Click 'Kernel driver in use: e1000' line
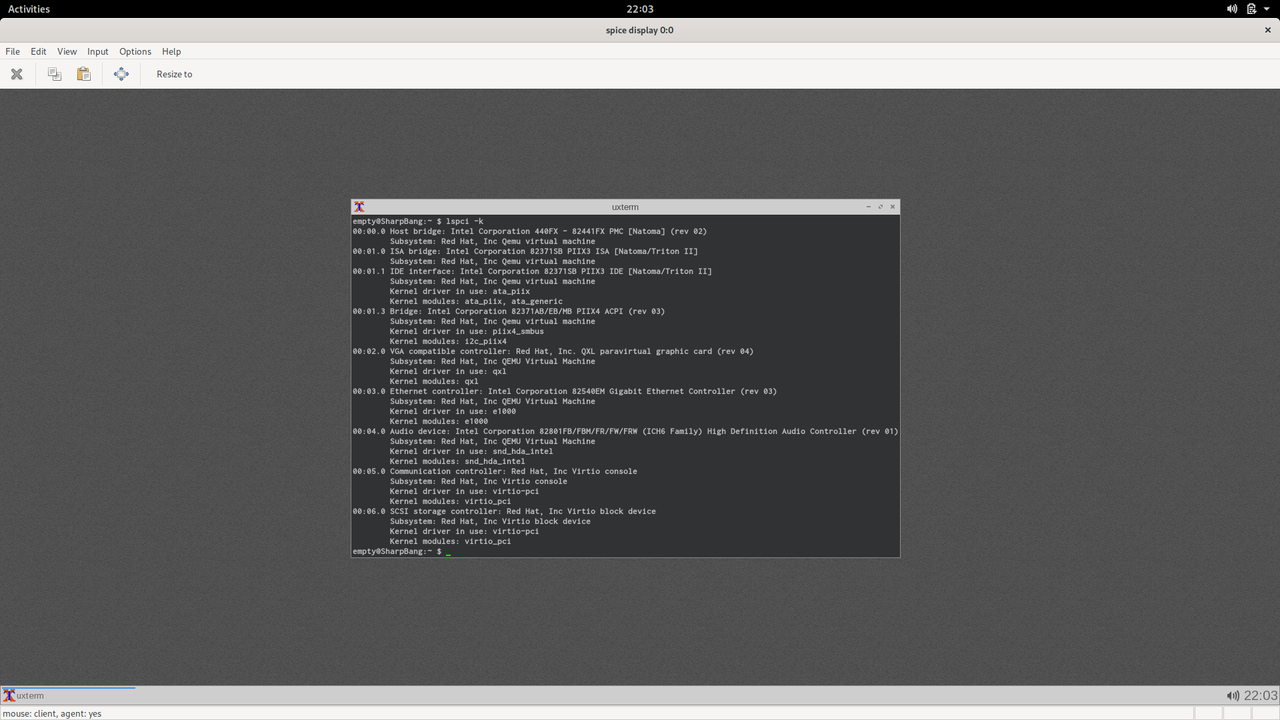 click(453, 411)
